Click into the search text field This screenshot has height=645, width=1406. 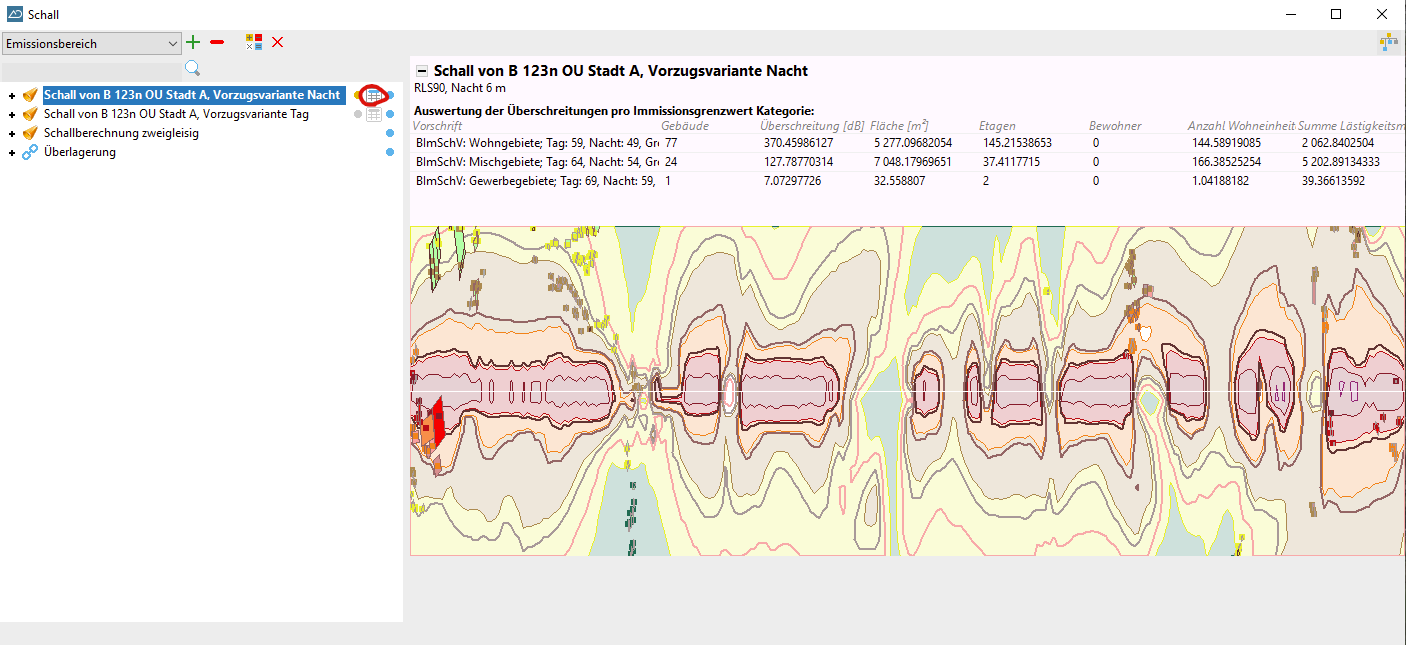tap(92, 70)
